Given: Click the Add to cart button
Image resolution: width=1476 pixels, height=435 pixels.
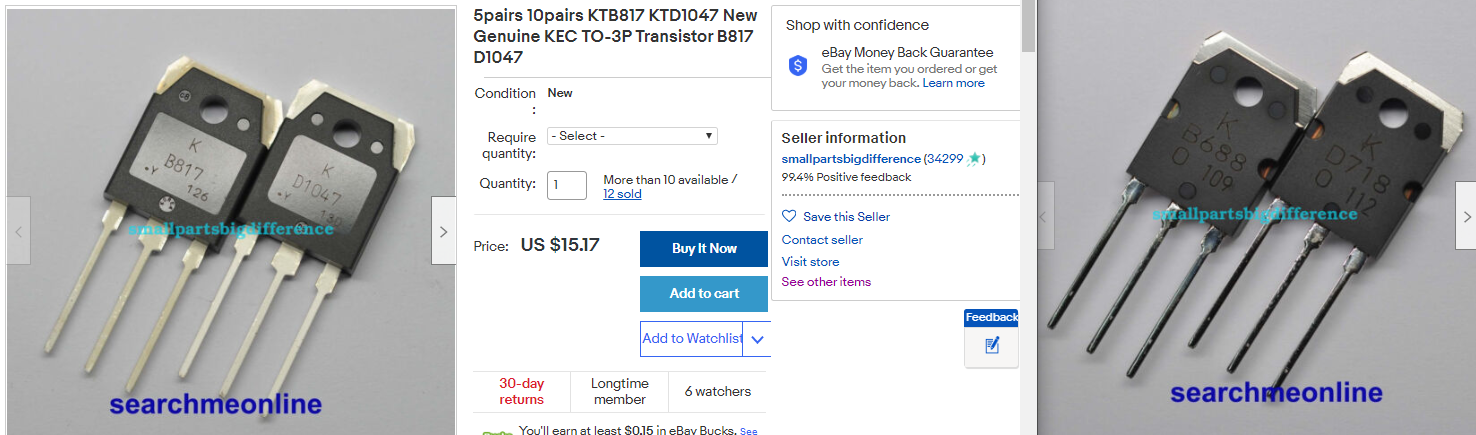Looking at the screenshot, I should tap(704, 294).
